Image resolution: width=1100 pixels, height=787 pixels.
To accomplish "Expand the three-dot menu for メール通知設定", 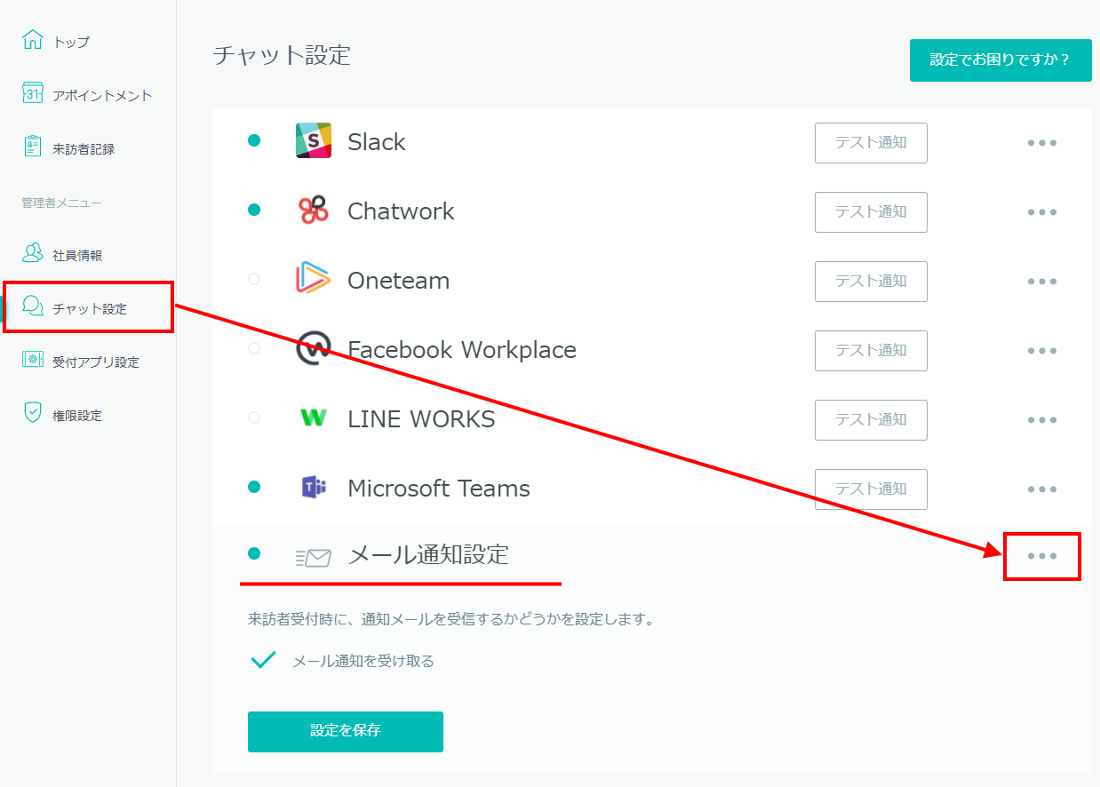I will coord(1042,556).
